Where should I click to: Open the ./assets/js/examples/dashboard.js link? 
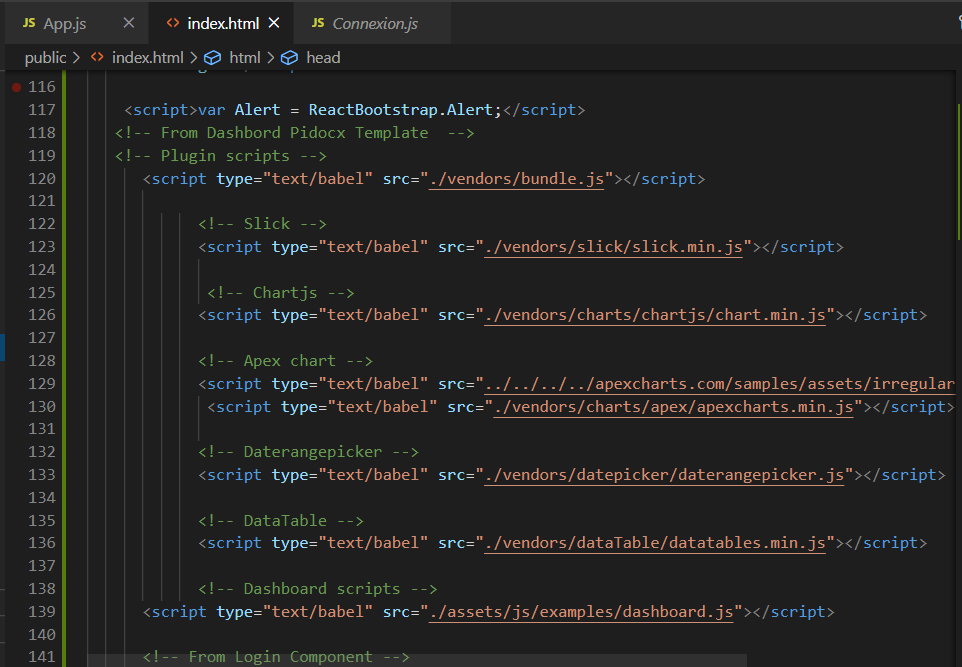tap(581, 612)
